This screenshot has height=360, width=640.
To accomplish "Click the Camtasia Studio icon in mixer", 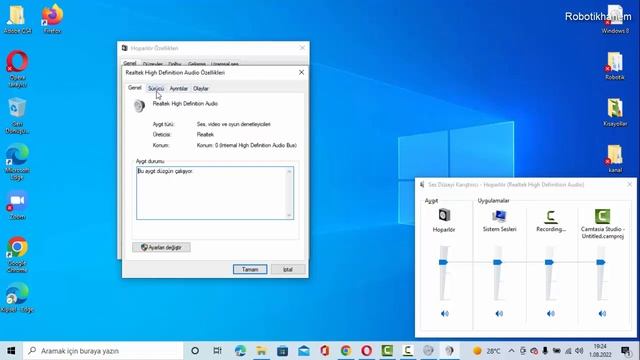I will 602,216.
